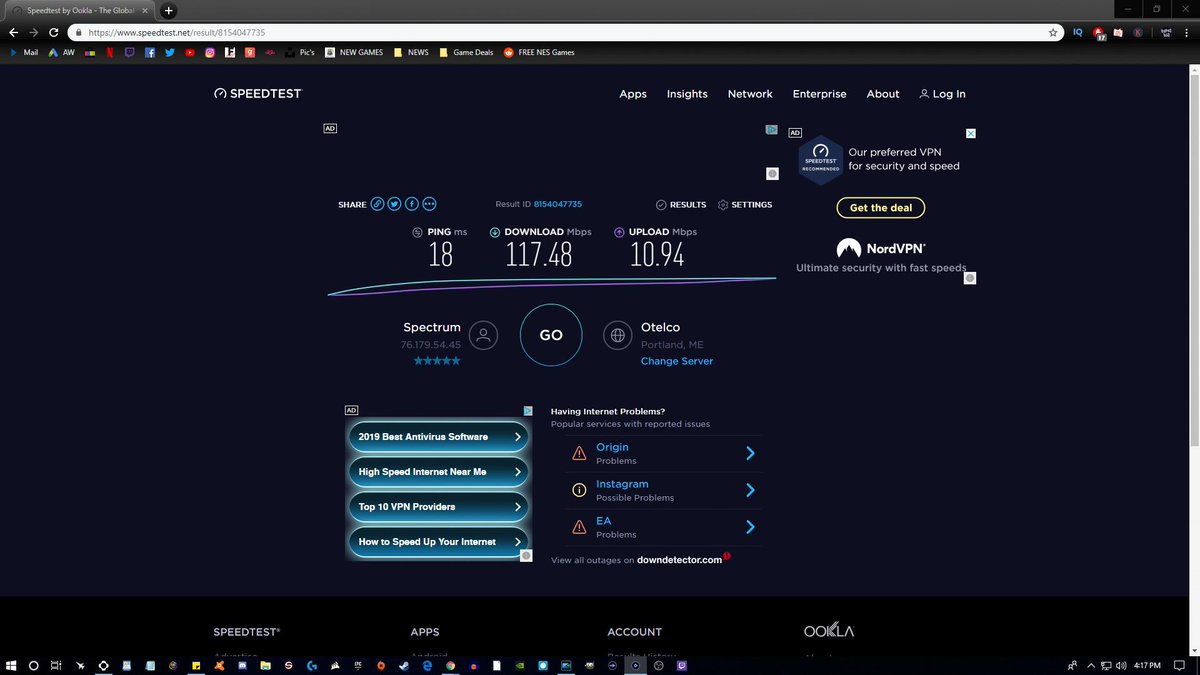Open the Apps menu
The width and height of the screenshot is (1200, 675).
633,94
